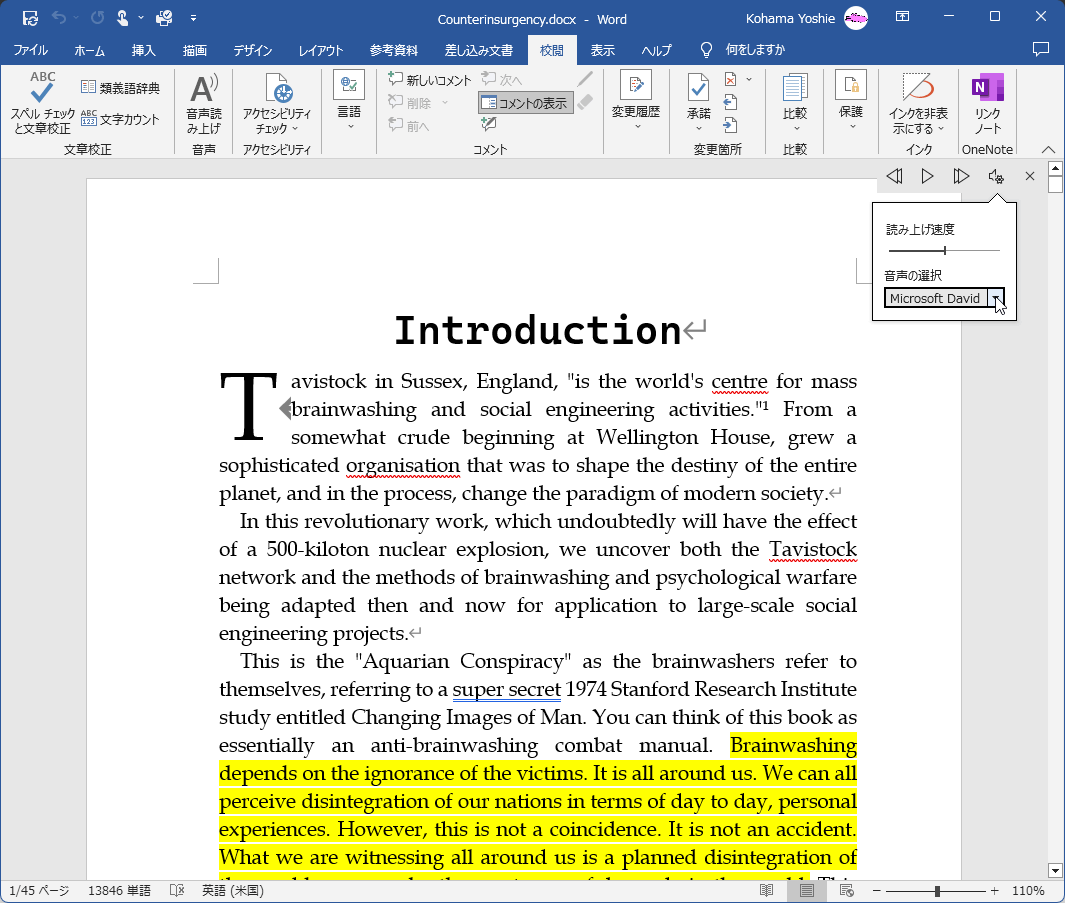Screen dimensions: 1065x903
Task: Toggle the コメントの表示 button
Action: tap(526, 102)
